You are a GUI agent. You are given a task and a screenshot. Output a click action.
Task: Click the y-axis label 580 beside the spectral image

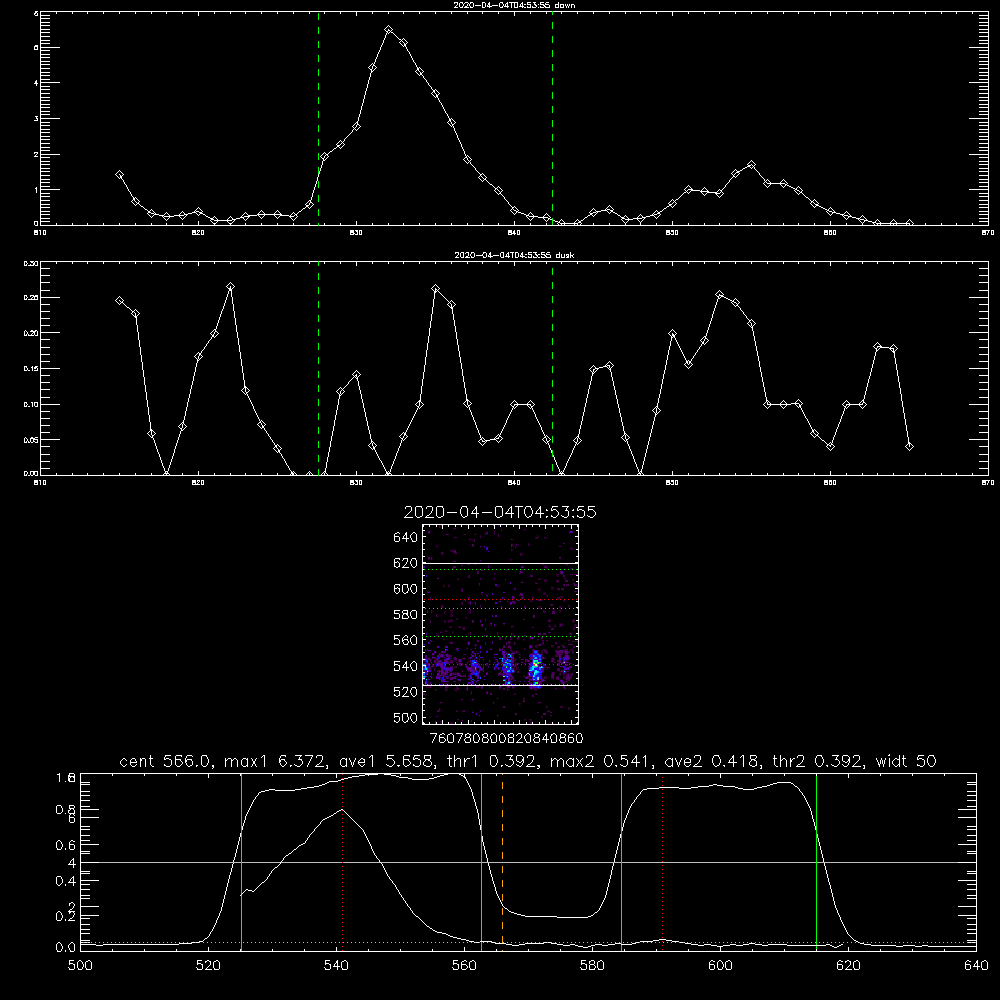(x=406, y=614)
